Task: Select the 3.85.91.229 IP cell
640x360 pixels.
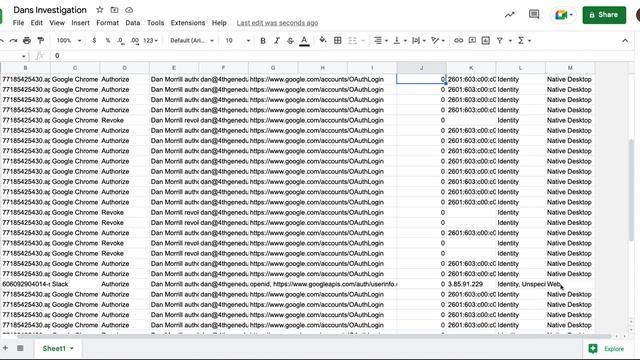Action: (471, 284)
